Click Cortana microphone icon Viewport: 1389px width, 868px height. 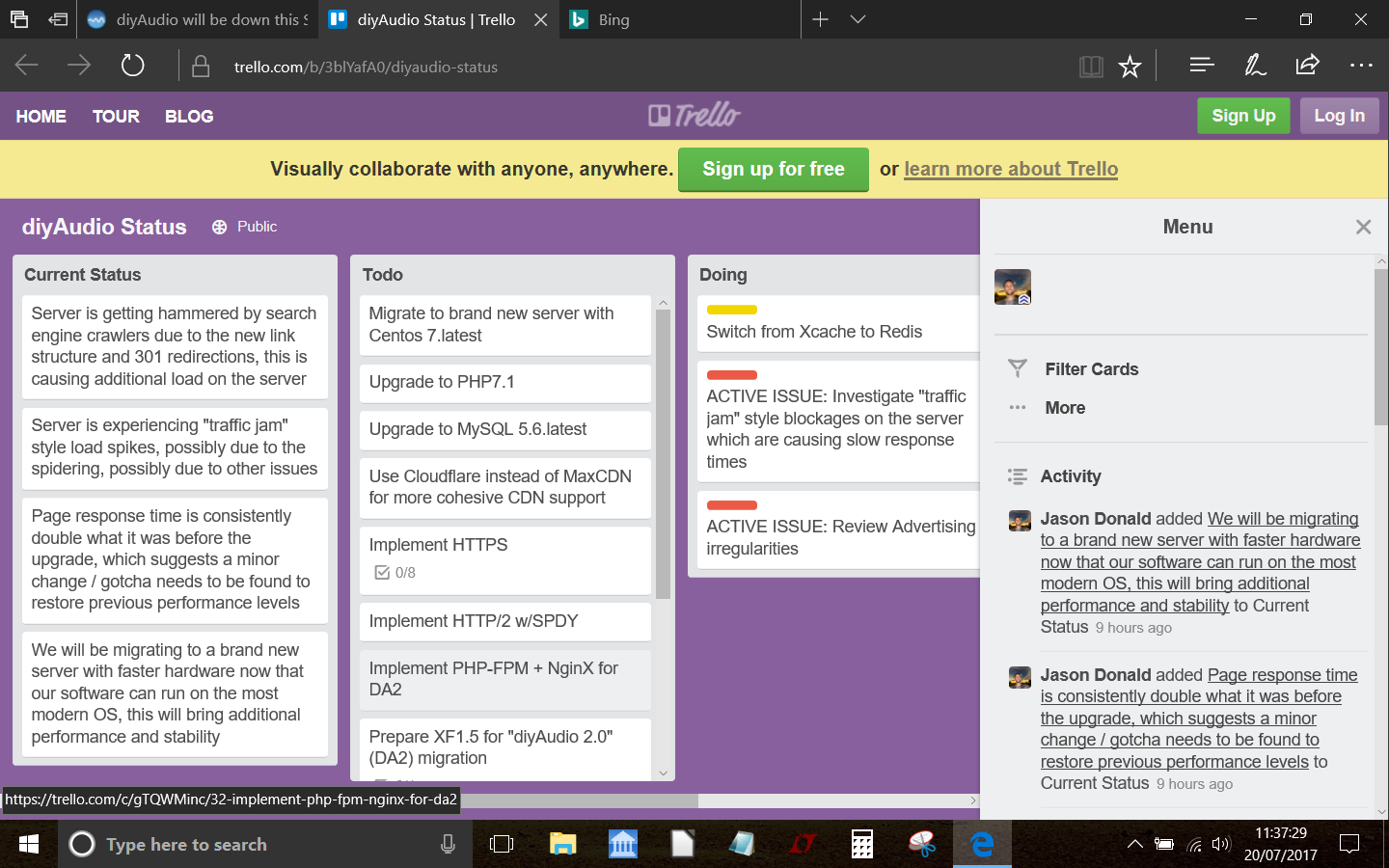click(448, 844)
